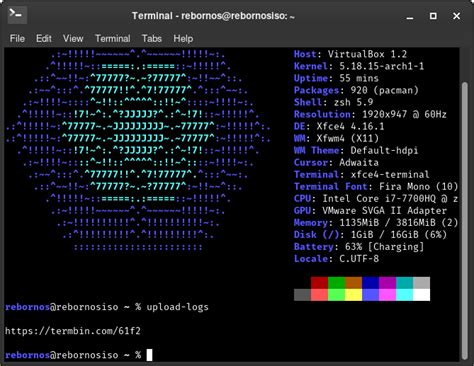
Task: Click the 'Resolution: 1920x947 @ 60Hz' line
Action: click(370, 114)
